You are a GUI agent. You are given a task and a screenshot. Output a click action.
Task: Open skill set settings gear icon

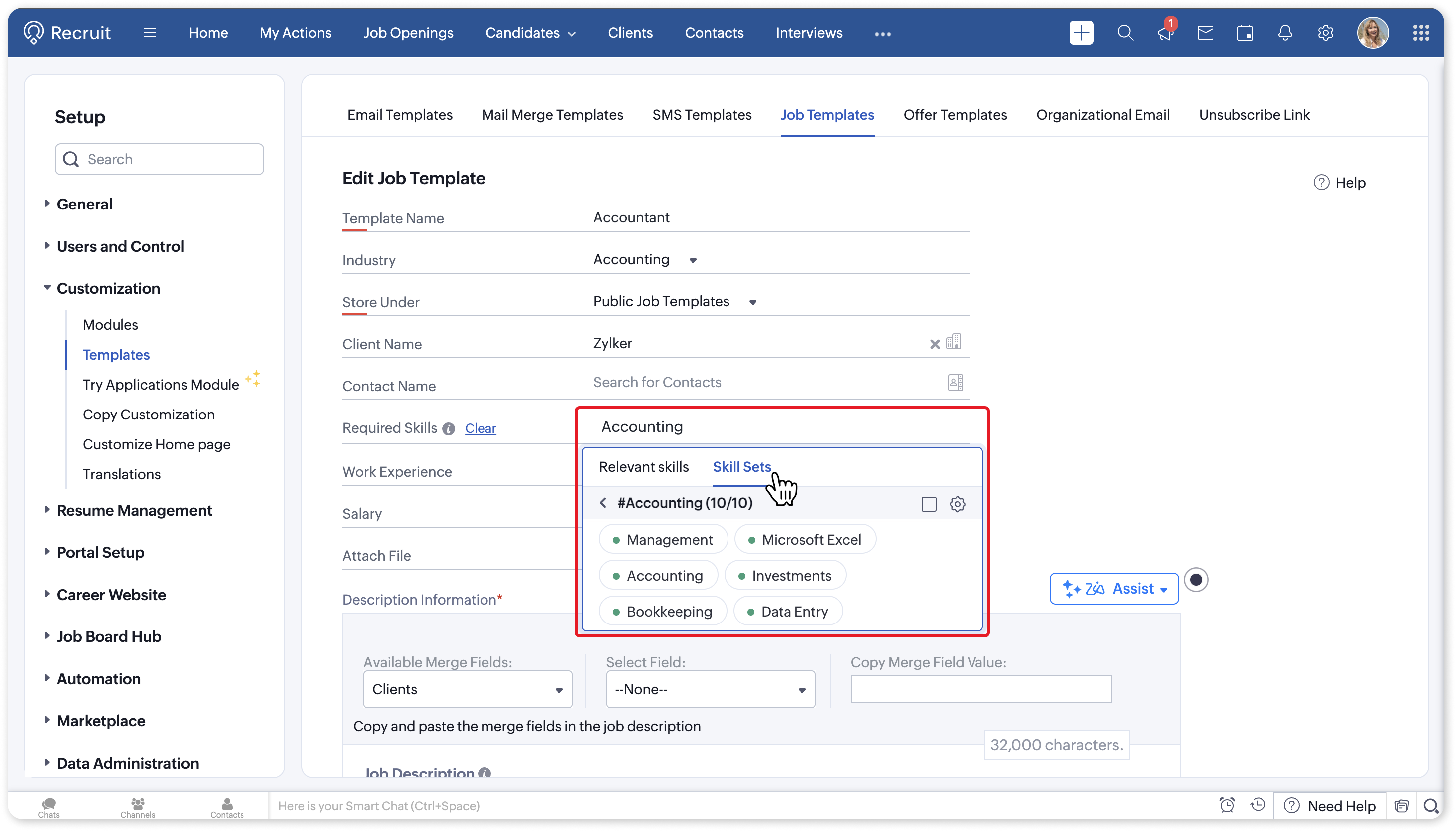tap(957, 504)
